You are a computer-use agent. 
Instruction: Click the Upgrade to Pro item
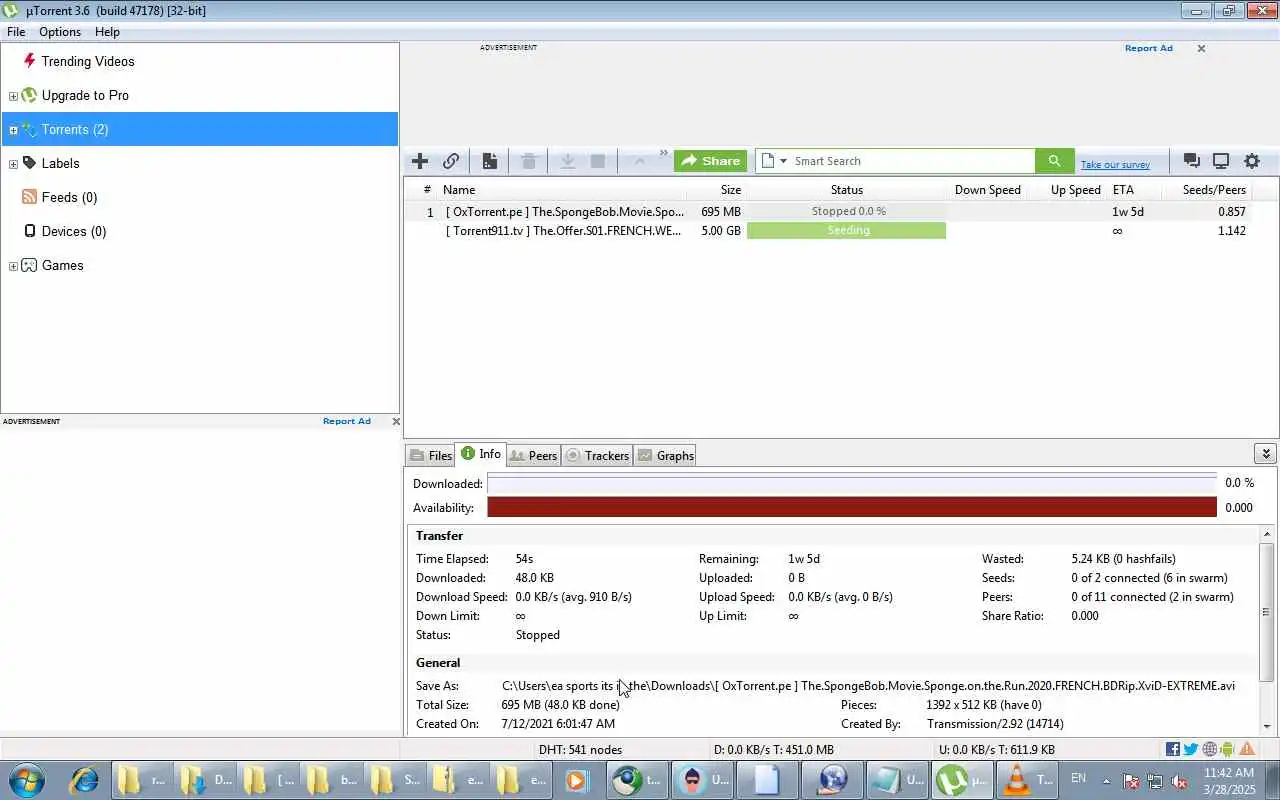point(85,95)
